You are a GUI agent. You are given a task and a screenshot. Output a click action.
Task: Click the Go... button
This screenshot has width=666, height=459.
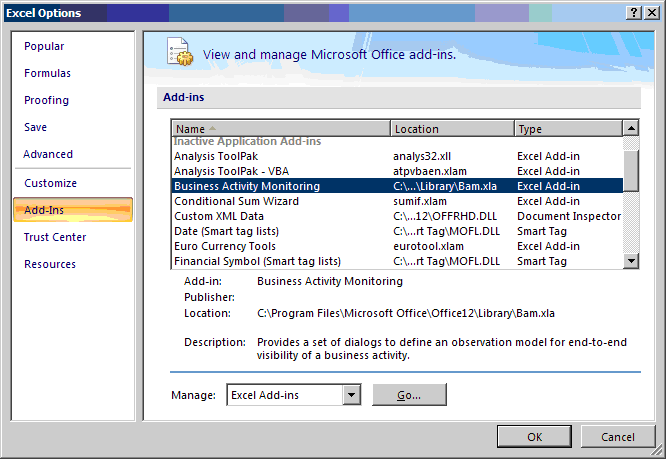[x=409, y=395]
